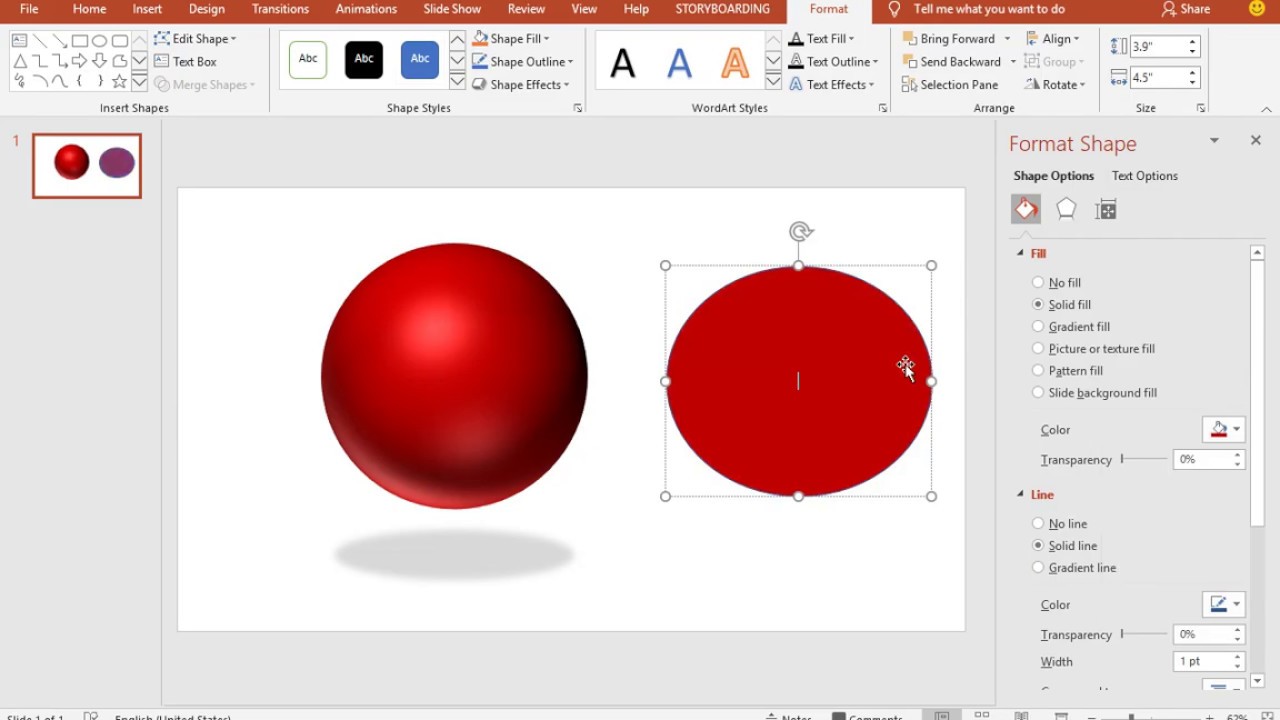1280x720 pixels.
Task: Select the Solid line radio button
Action: [1038, 546]
